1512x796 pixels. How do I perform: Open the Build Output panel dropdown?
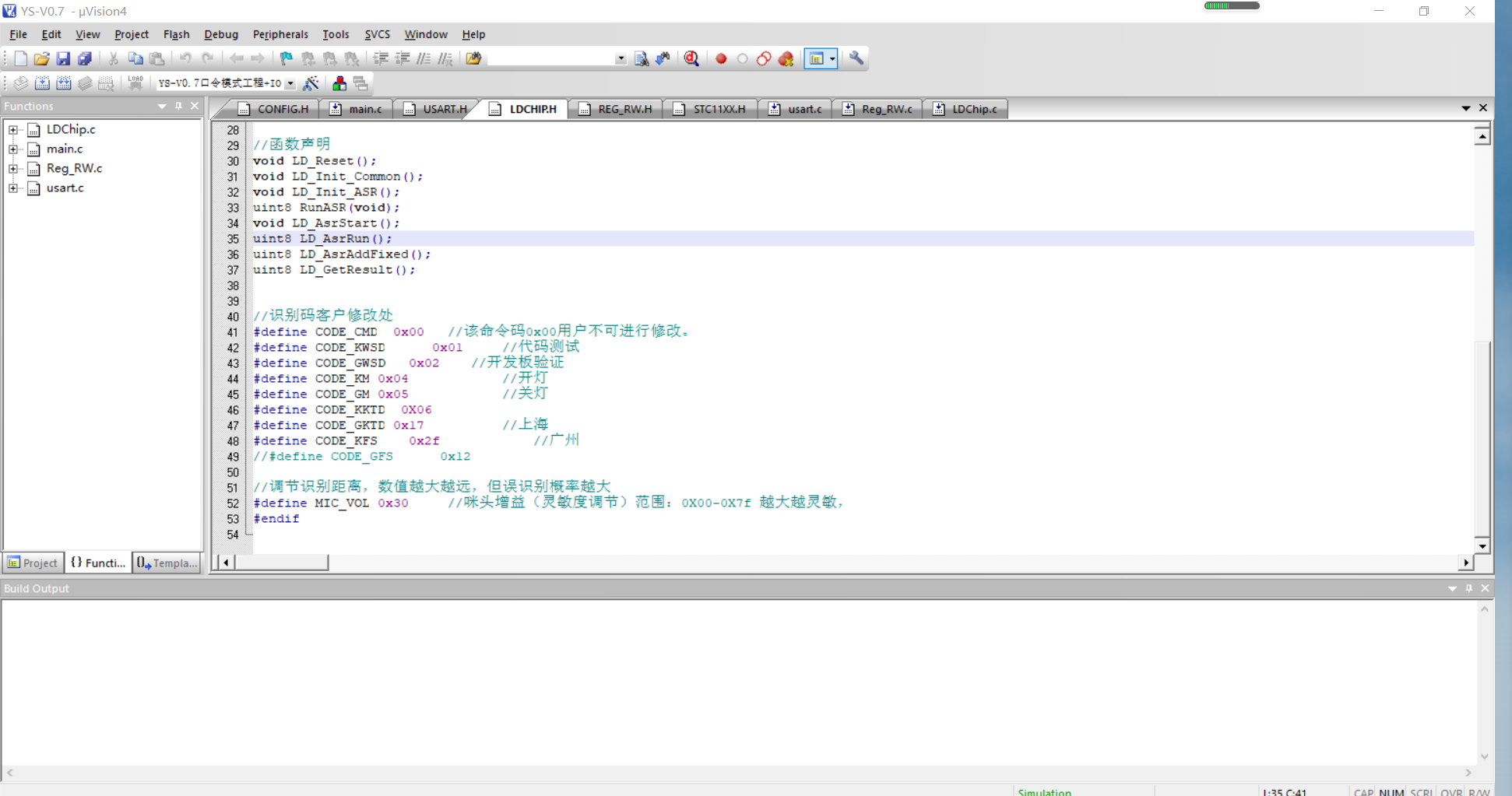(x=1452, y=588)
